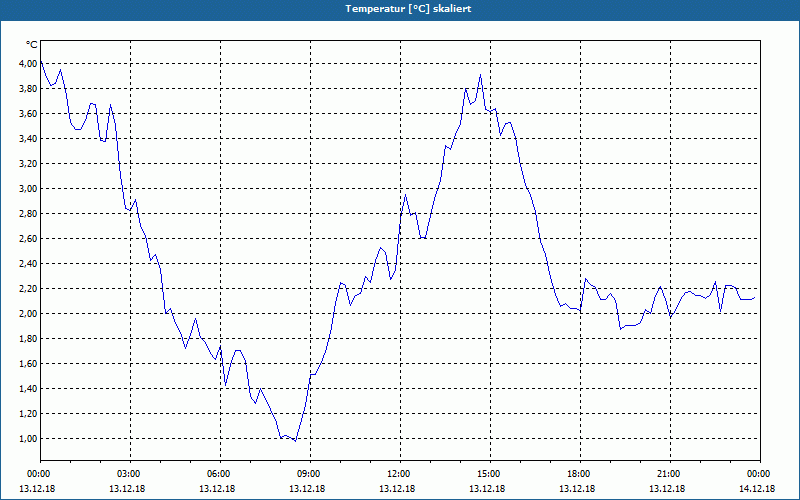
Task: Click the 1,20 y-axis value
Action: pyautogui.click(x=29, y=414)
